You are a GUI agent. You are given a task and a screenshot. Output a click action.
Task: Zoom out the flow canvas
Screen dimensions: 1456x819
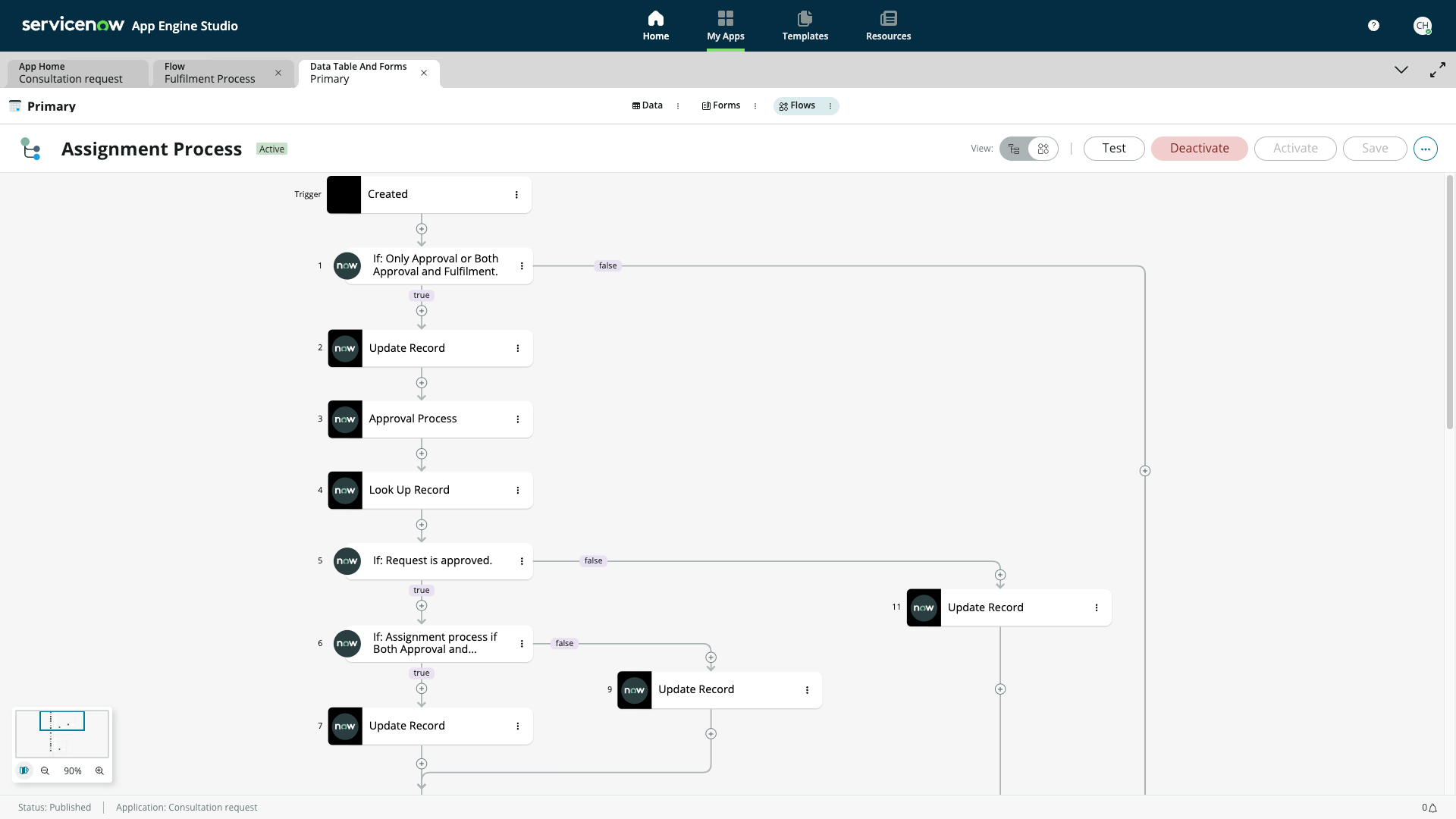point(45,770)
